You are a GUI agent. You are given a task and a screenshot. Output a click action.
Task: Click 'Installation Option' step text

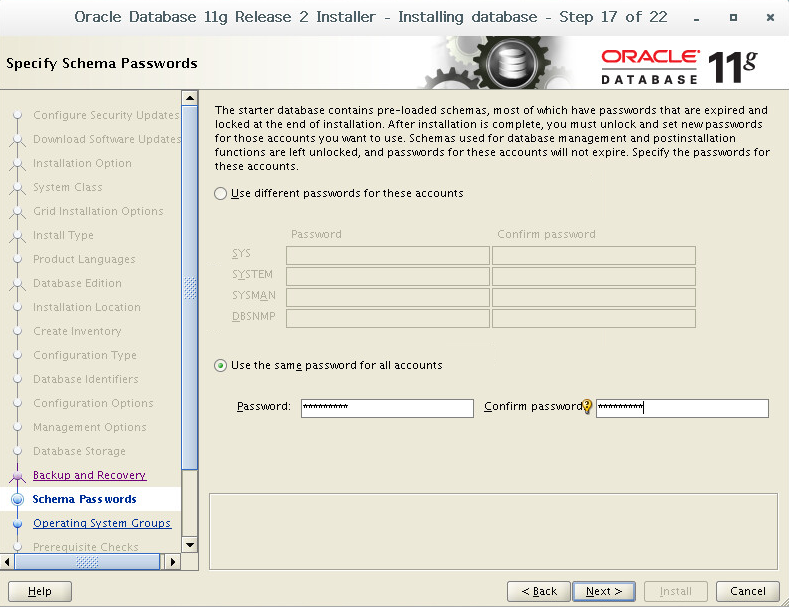[x=82, y=163]
